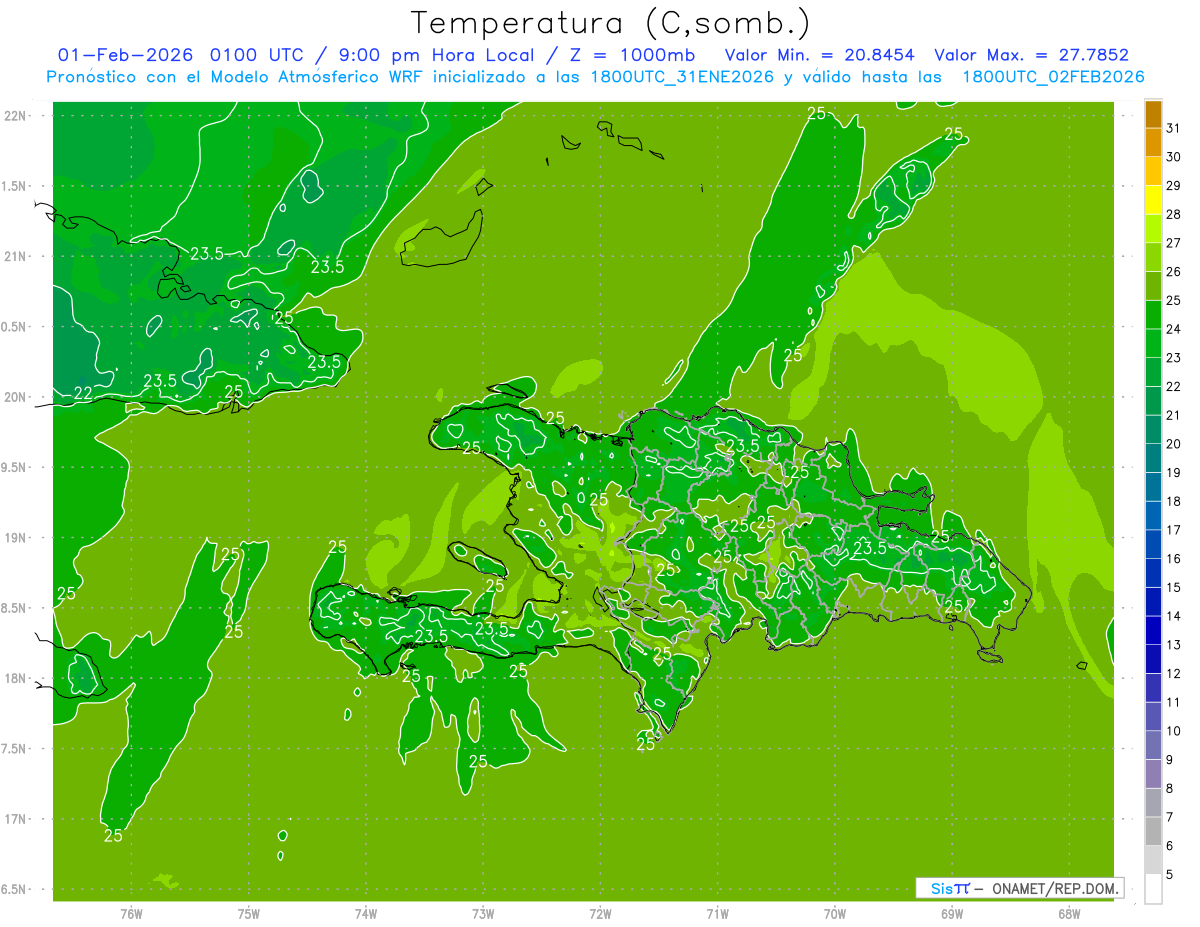Click the "31" colorbar scale label
This screenshot has width=1200, height=927.
tap(1174, 128)
